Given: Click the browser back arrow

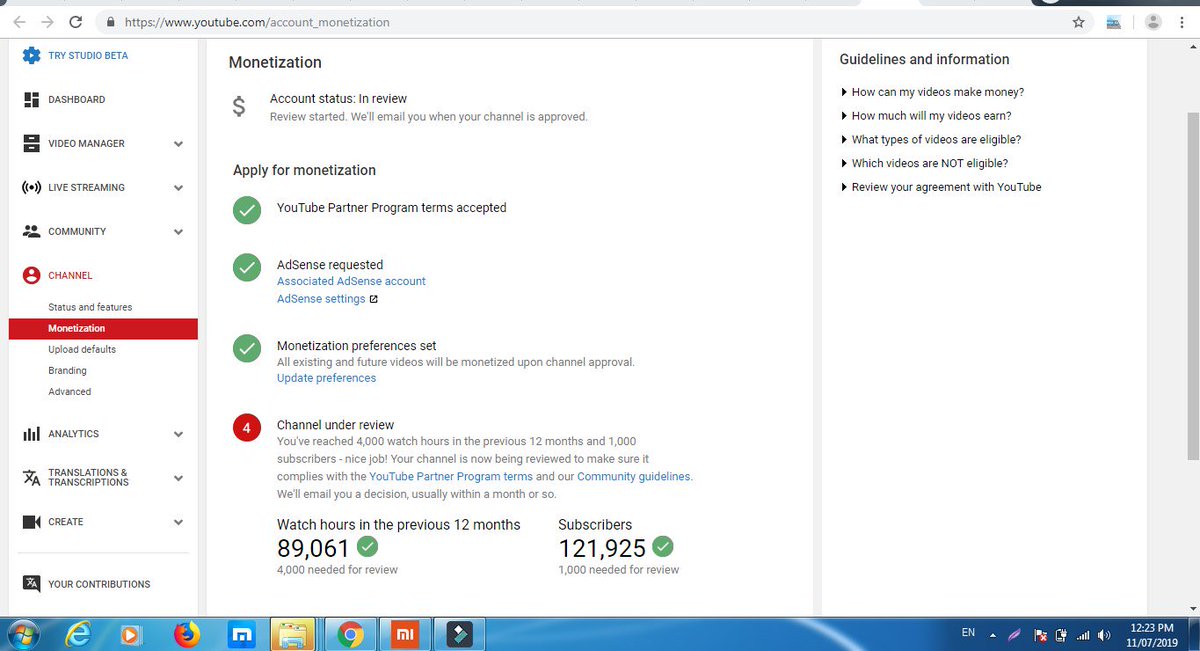Looking at the screenshot, I should (19, 21).
